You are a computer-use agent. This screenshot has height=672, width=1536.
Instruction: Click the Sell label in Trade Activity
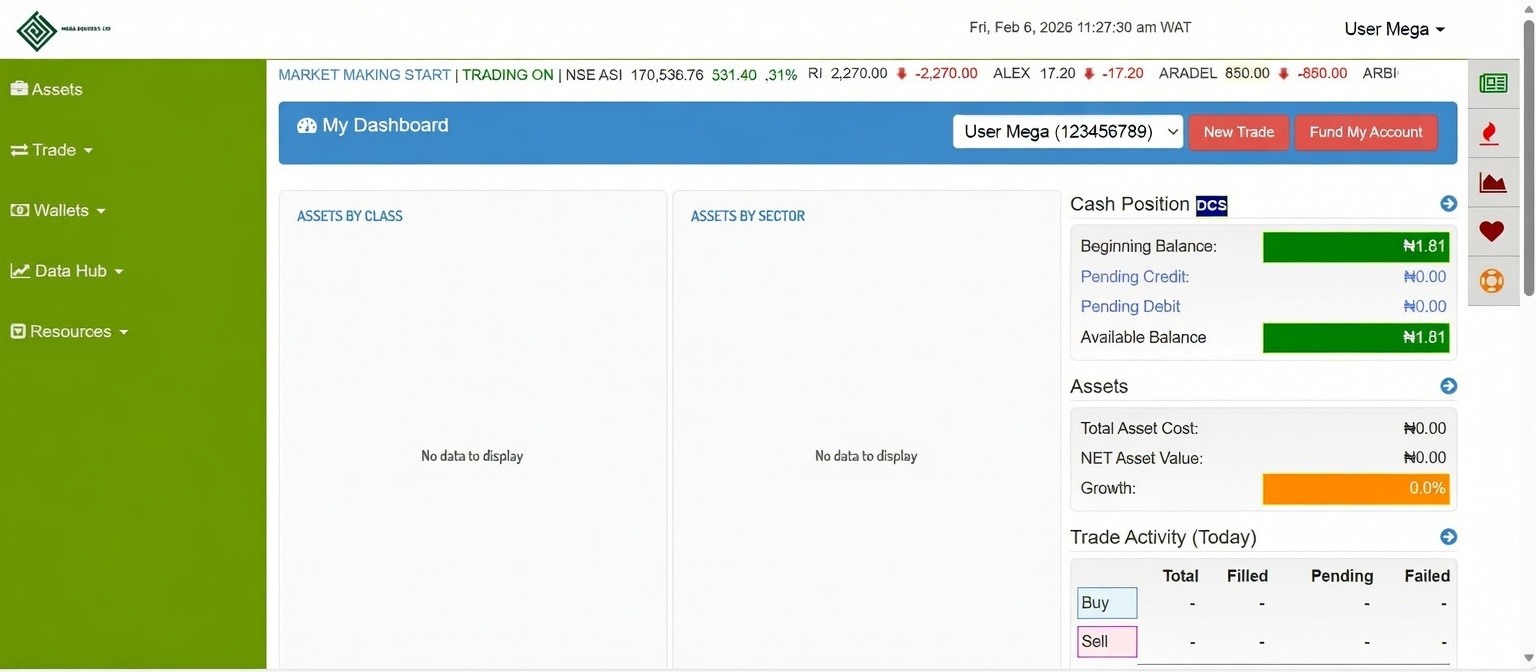[1107, 642]
